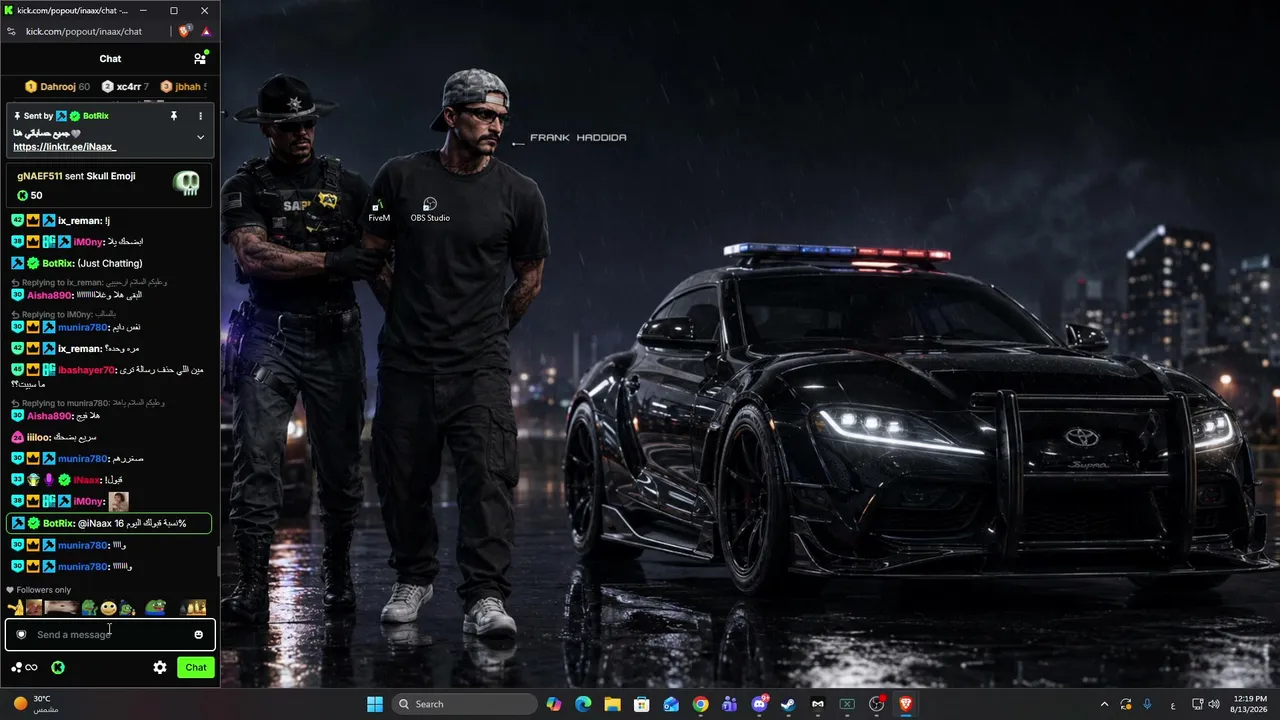Click the Followers only label
This screenshot has width=1280, height=720.
pos(43,590)
